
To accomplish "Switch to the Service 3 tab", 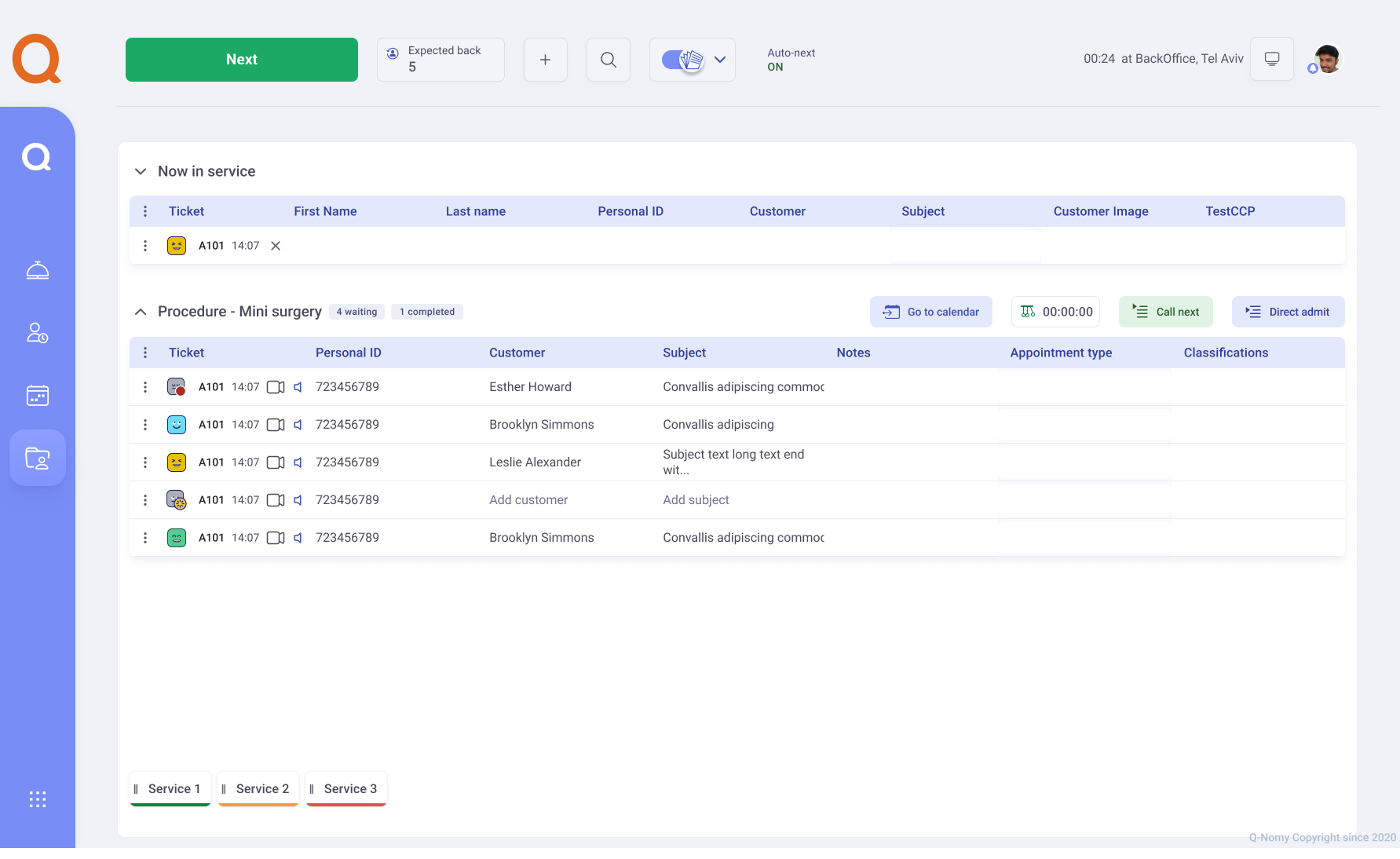I will coord(346,788).
